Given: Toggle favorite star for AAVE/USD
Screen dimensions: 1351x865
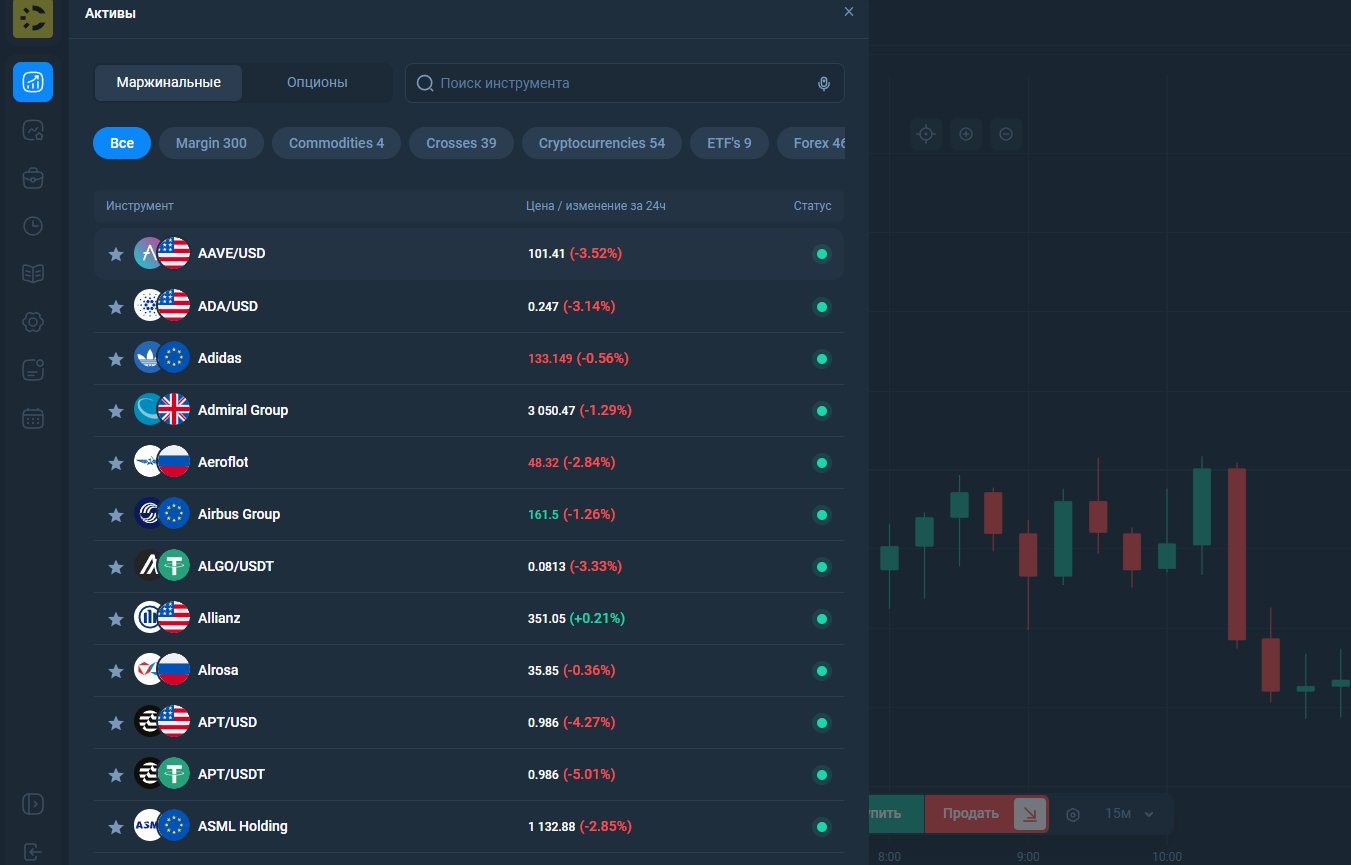Looking at the screenshot, I should coord(116,254).
